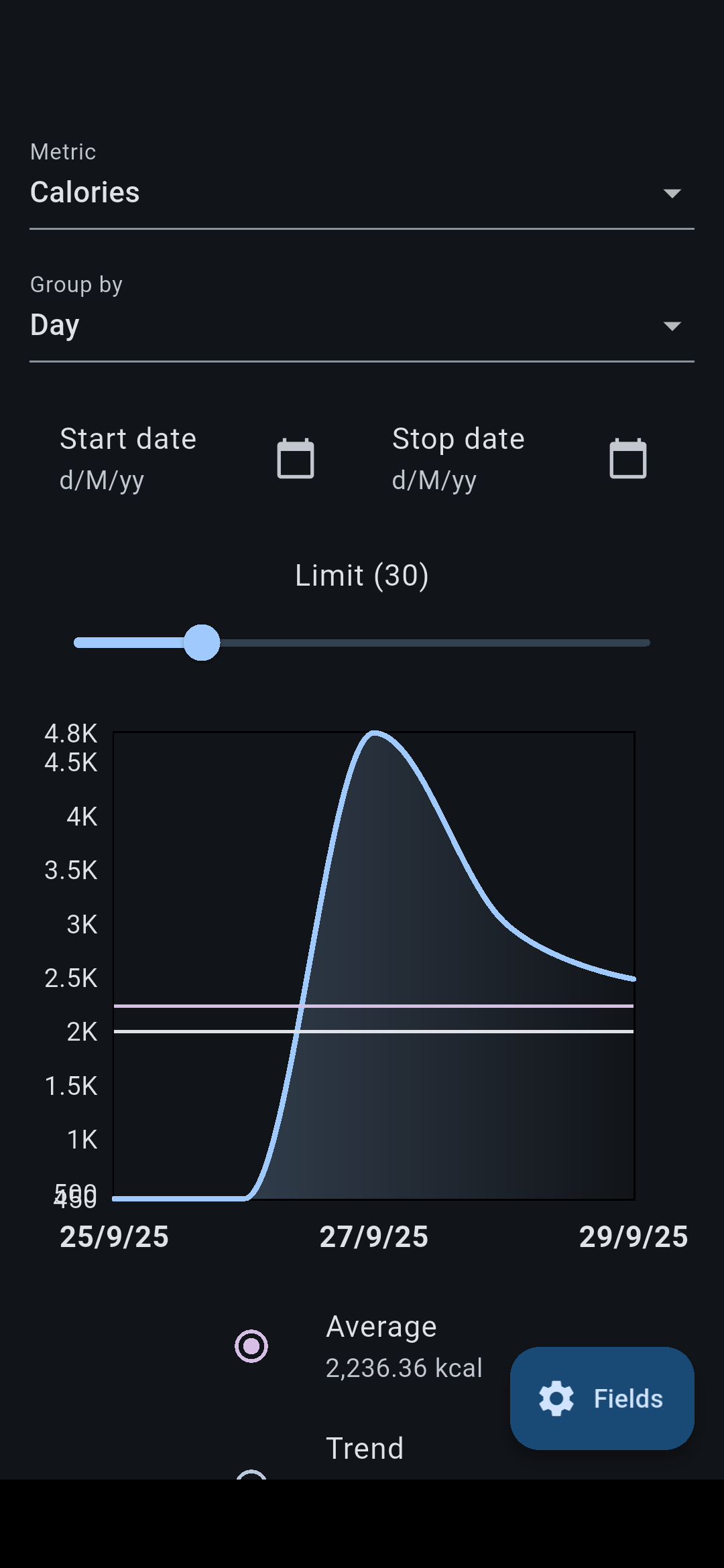Click the 27/9/25 axis date label

(374, 1237)
